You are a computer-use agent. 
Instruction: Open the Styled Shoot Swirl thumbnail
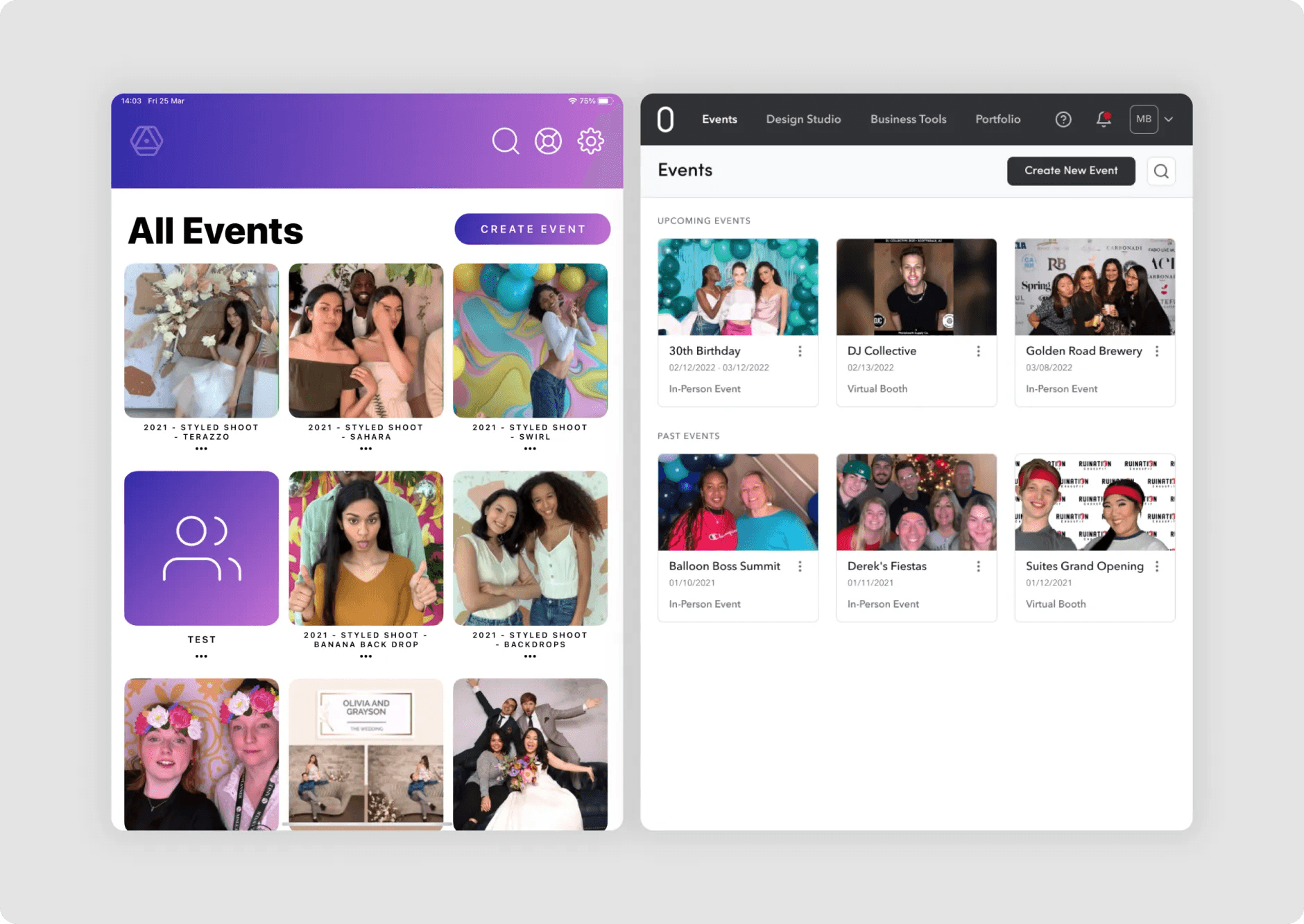(x=530, y=341)
